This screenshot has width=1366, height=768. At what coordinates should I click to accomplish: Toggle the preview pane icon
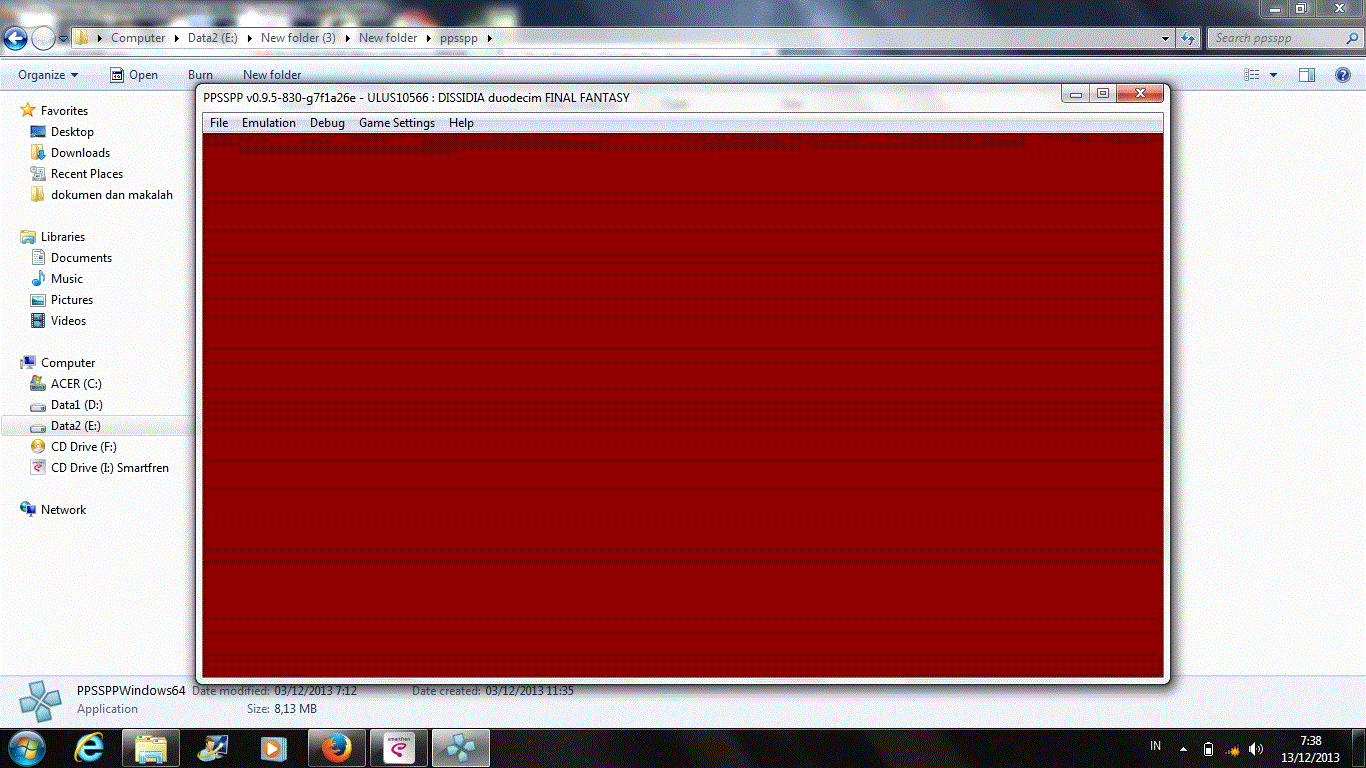[1306, 75]
